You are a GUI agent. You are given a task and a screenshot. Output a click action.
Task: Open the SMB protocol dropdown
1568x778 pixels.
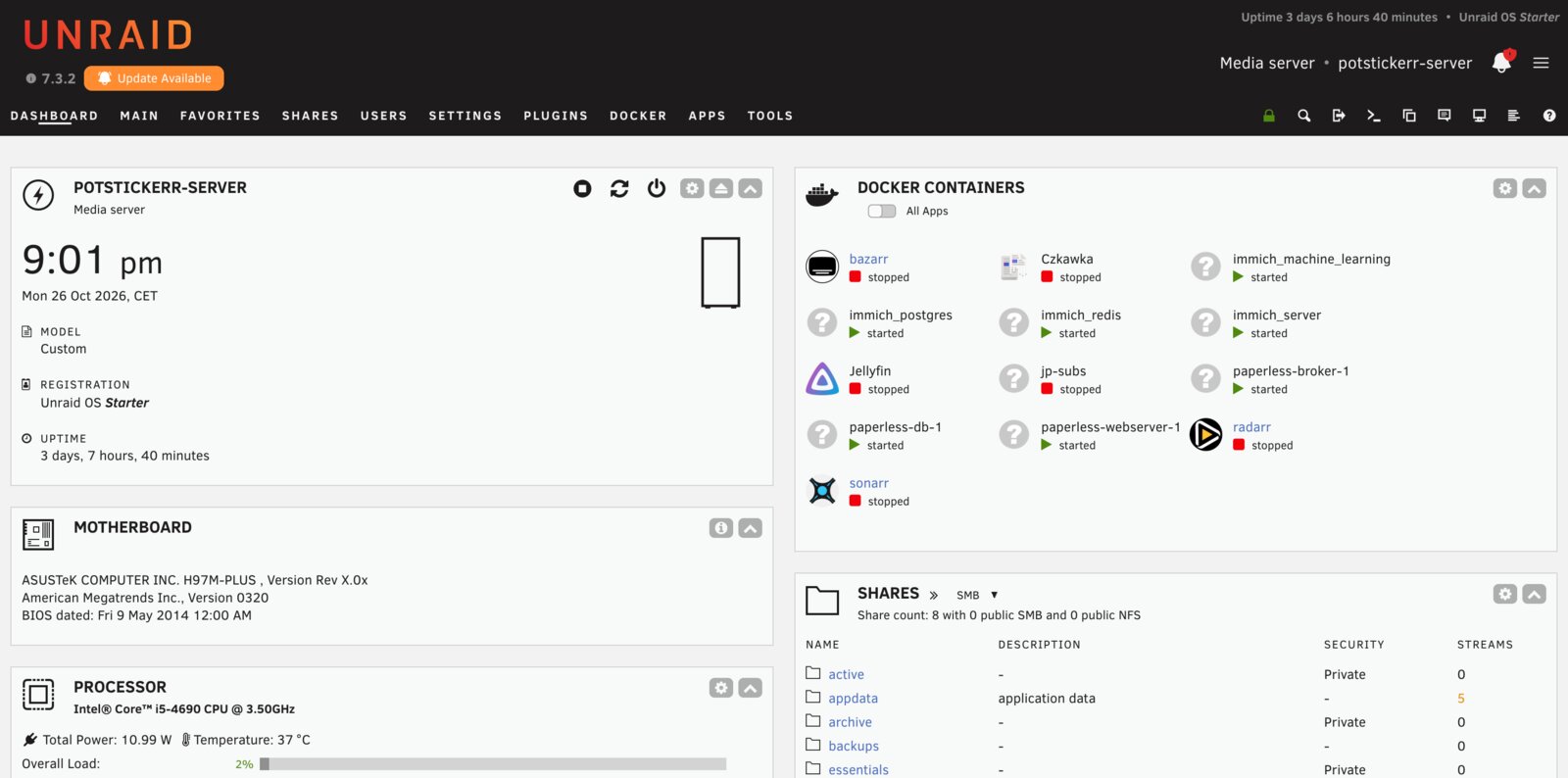pos(977,595)
